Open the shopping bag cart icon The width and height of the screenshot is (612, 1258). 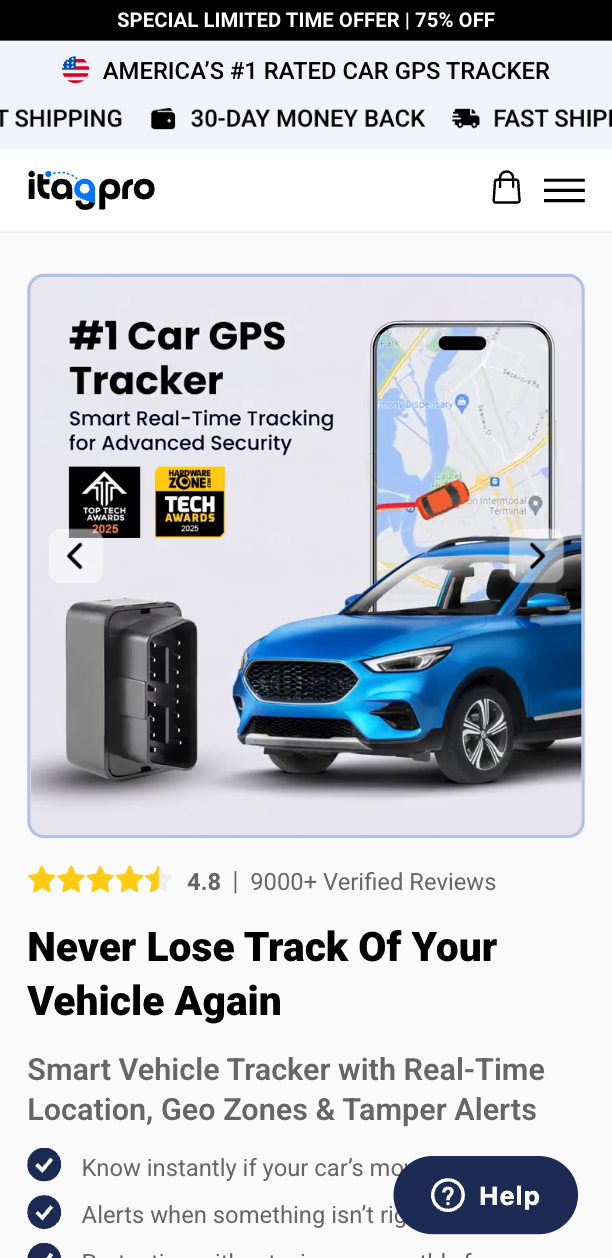click(507, 188)
